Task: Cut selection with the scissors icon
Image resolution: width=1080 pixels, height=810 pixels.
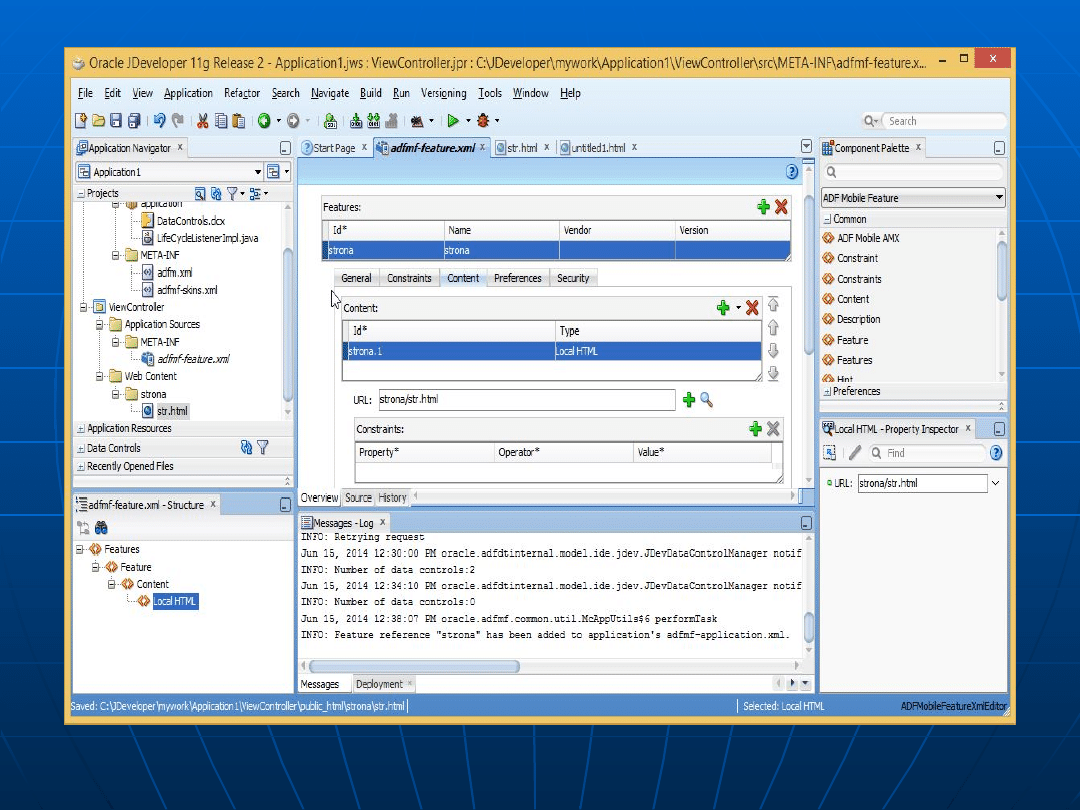Action: point(202,121)
